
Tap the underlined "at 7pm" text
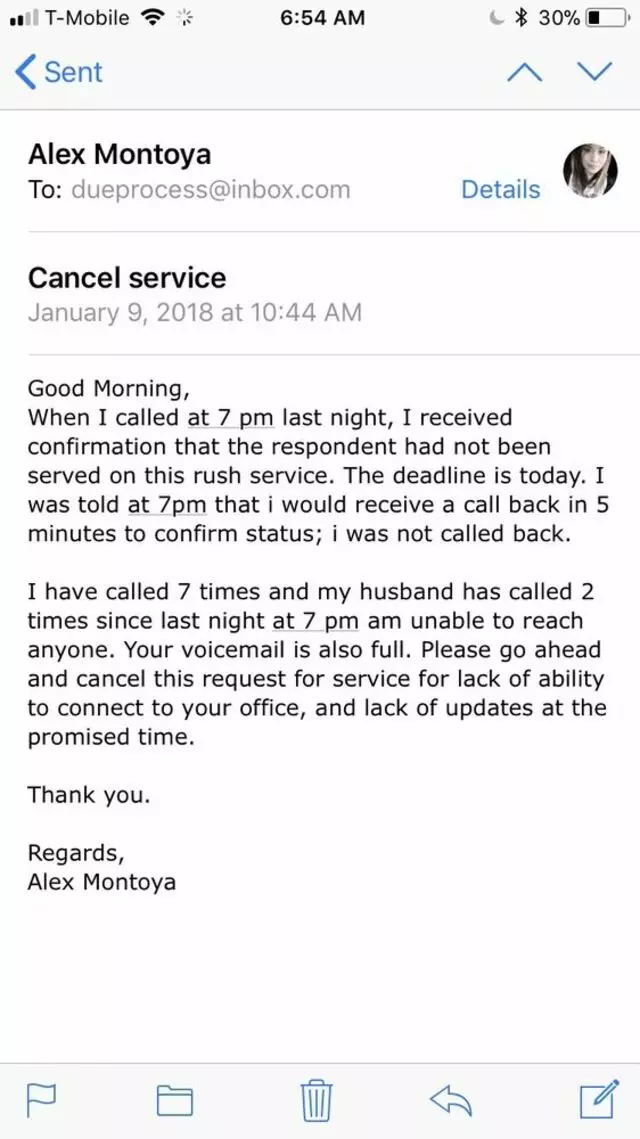[x=166, y=505]
